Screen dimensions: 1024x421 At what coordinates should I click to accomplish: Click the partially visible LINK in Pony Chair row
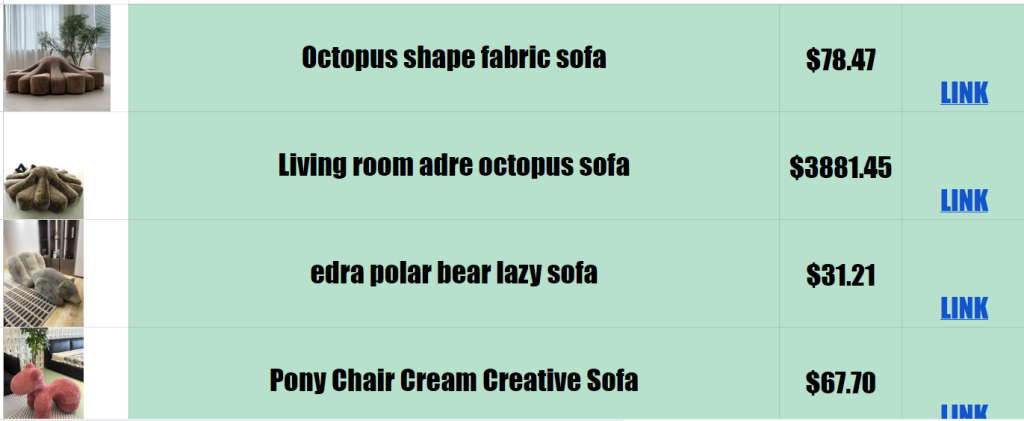964,413
